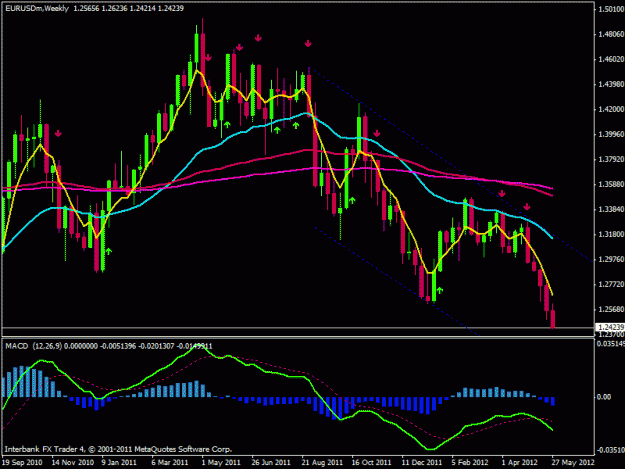Click the 1.46020 price axis label
The height and width of the screenshot is (469, 625).
pyautogui.click(x=611, y=59)
